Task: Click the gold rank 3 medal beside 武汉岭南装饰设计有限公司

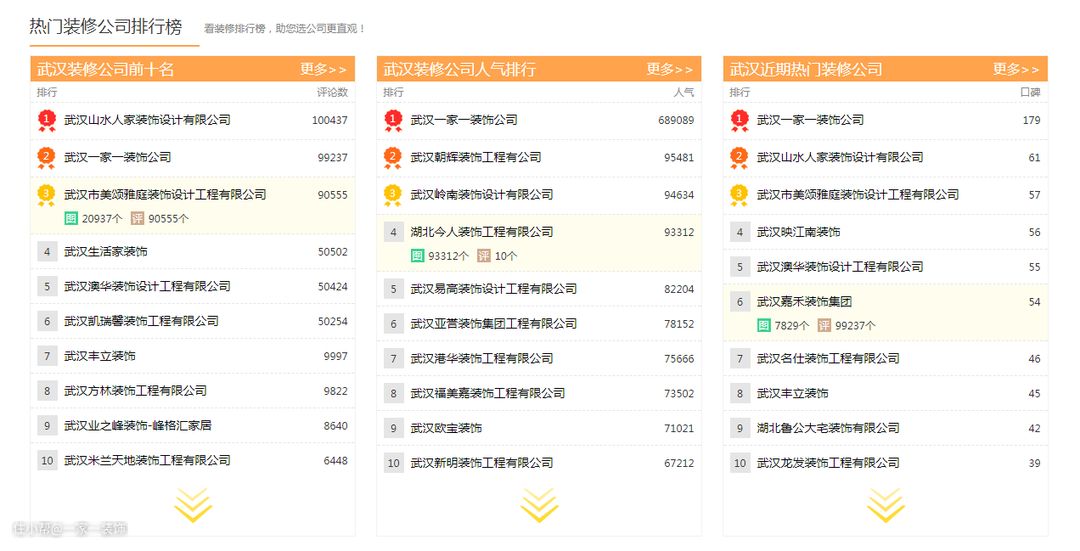Action: 393,194
